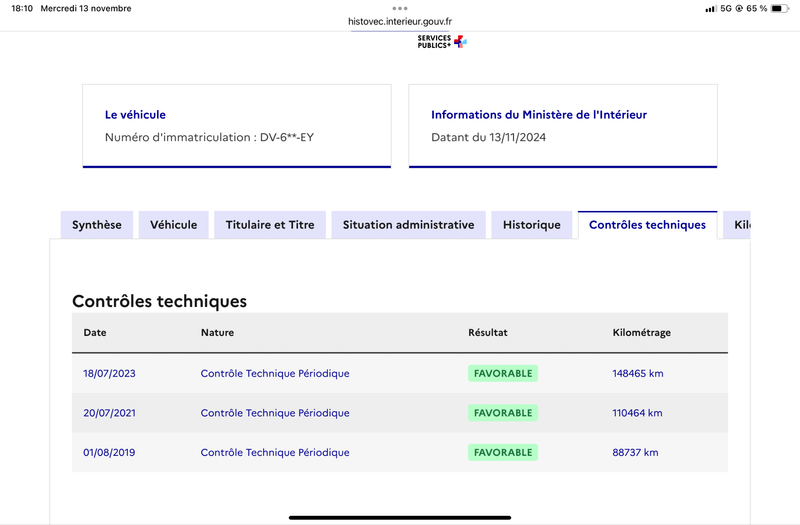This screenshot has width=800, height=525.
Task: Open the Titulaire et Titre tab
Action: point(270,225)
